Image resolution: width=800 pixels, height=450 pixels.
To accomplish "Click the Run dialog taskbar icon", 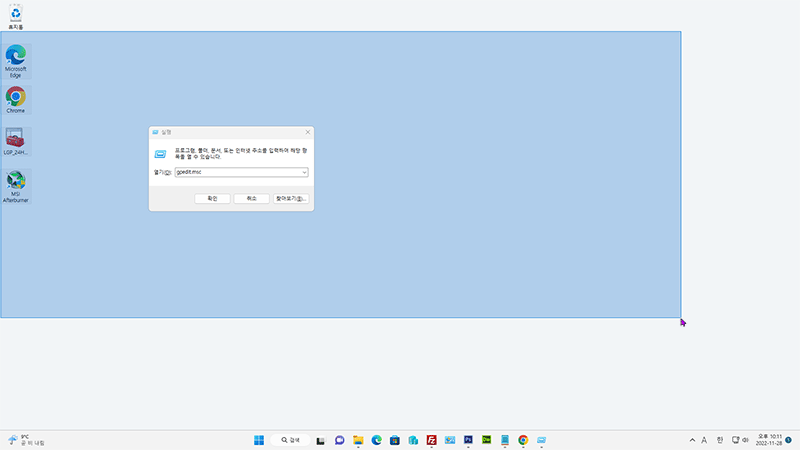I will click(x=541, y=440).
